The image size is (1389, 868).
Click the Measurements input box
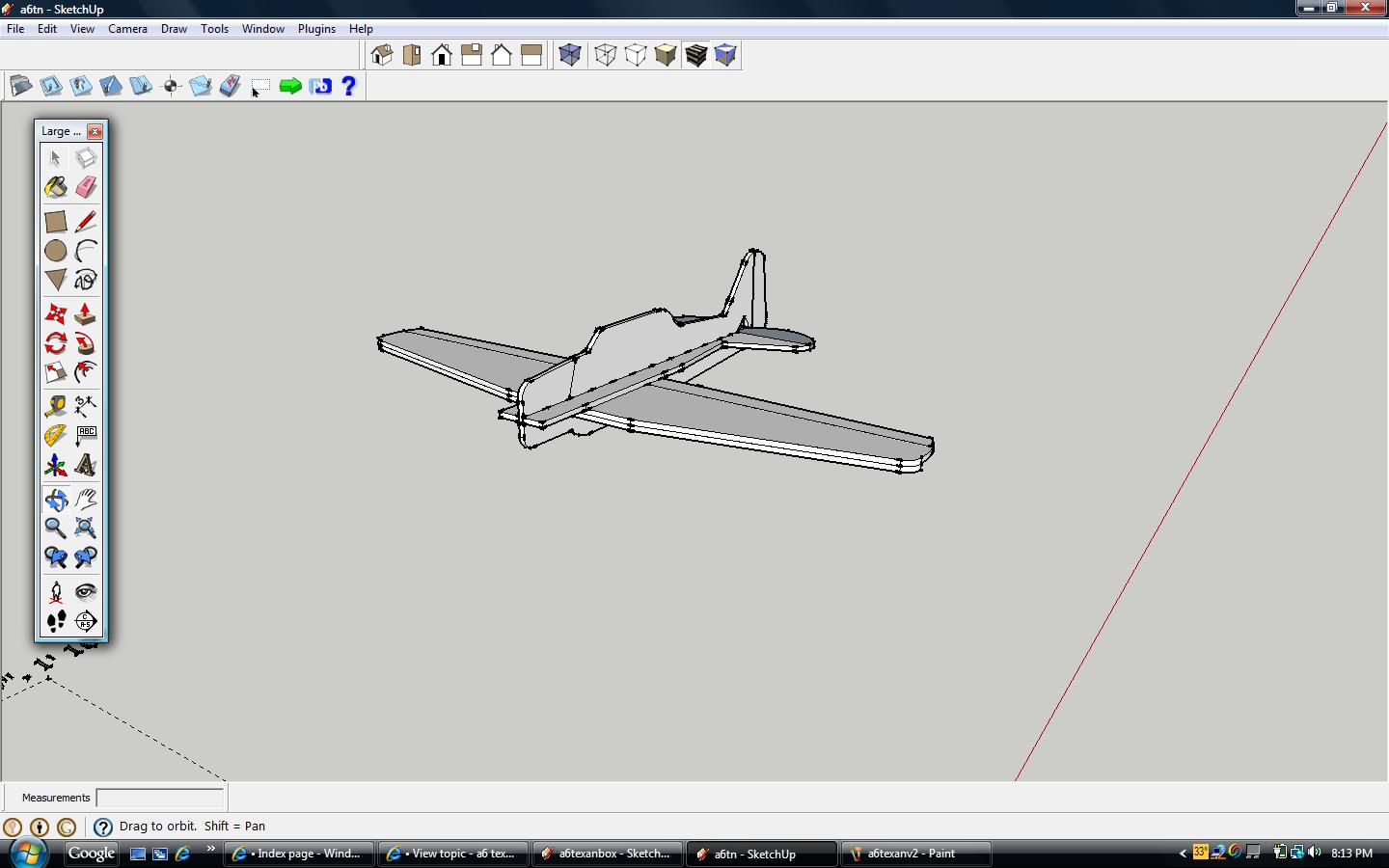tap(160, 798)
